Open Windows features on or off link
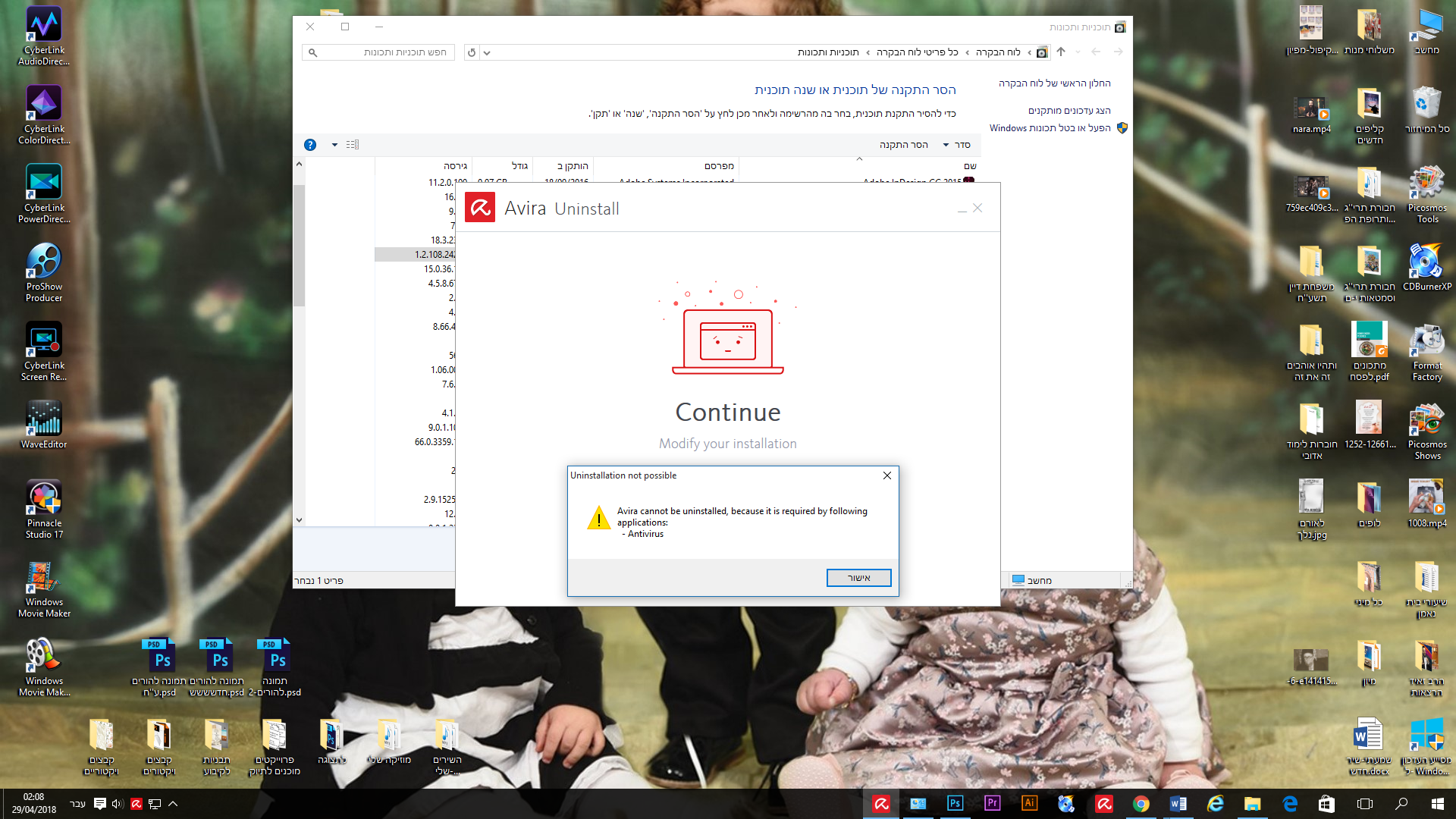Screen dimensions: 1456x819 click(1050, 128)
